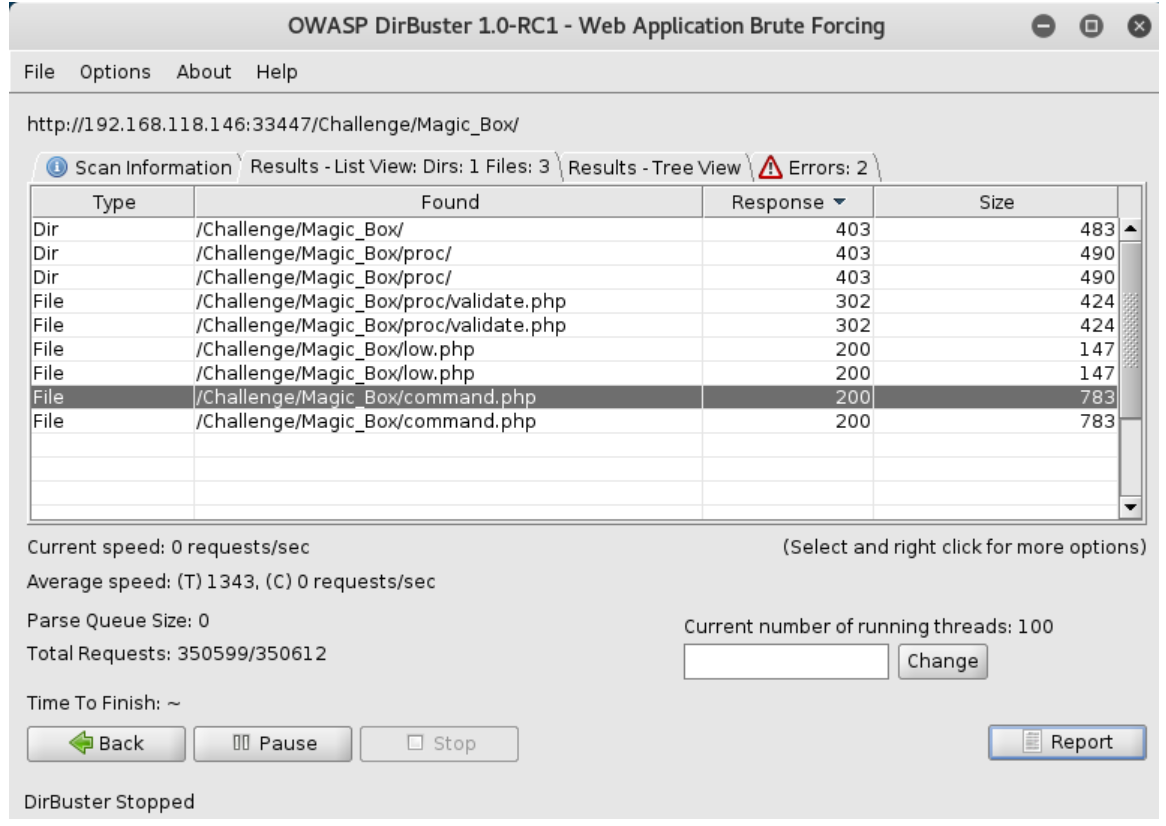Click the document icon on Report button
The image size is (1166, 826).
1032,741
